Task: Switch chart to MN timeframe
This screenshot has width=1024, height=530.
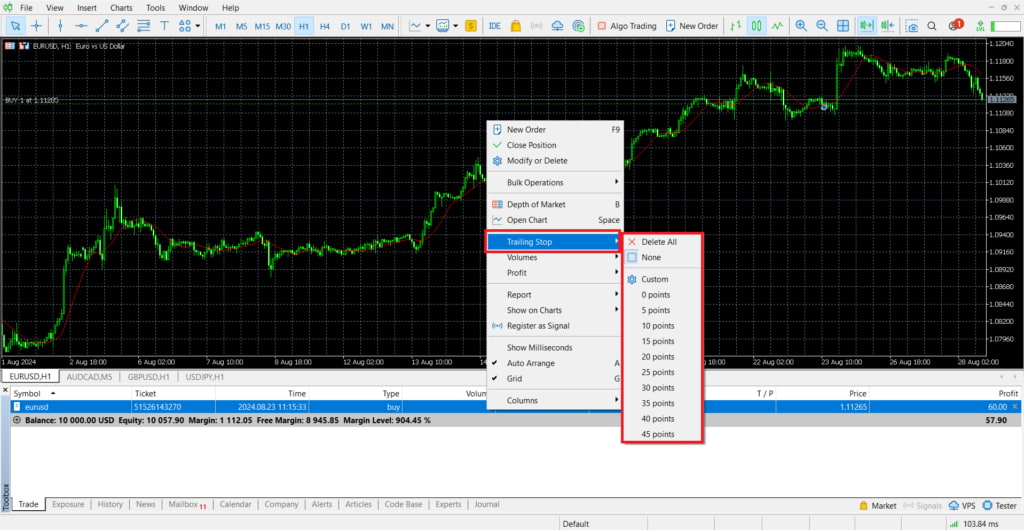Action: pos(387,26)
